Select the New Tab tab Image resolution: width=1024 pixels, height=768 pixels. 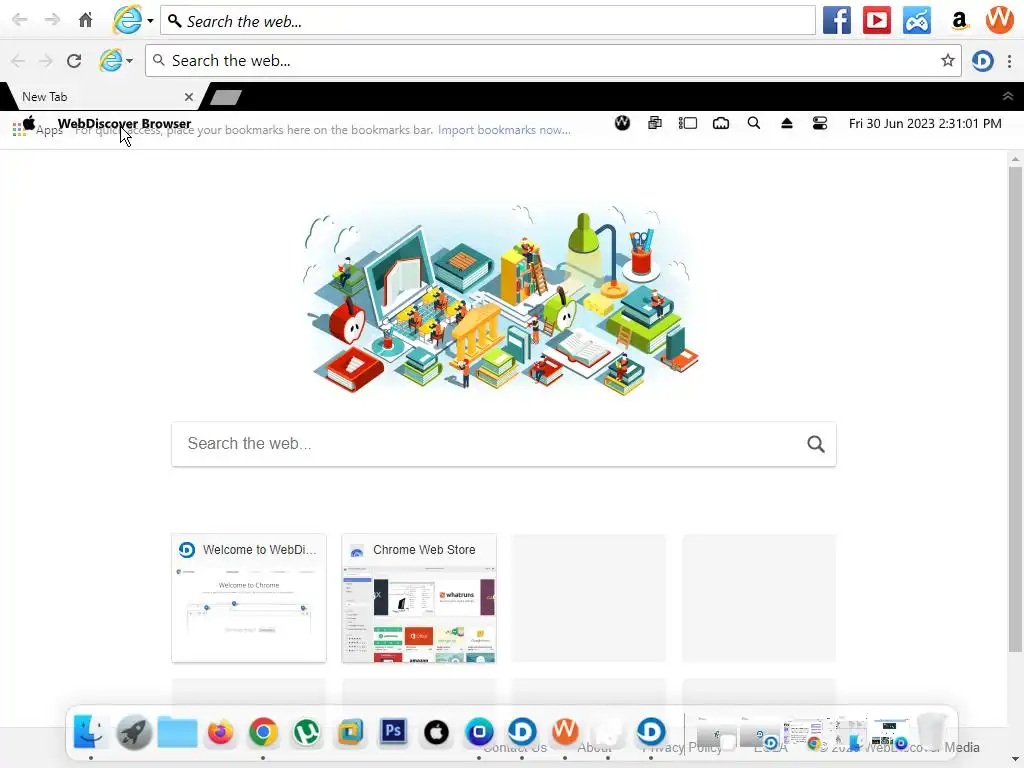(98, 97)
